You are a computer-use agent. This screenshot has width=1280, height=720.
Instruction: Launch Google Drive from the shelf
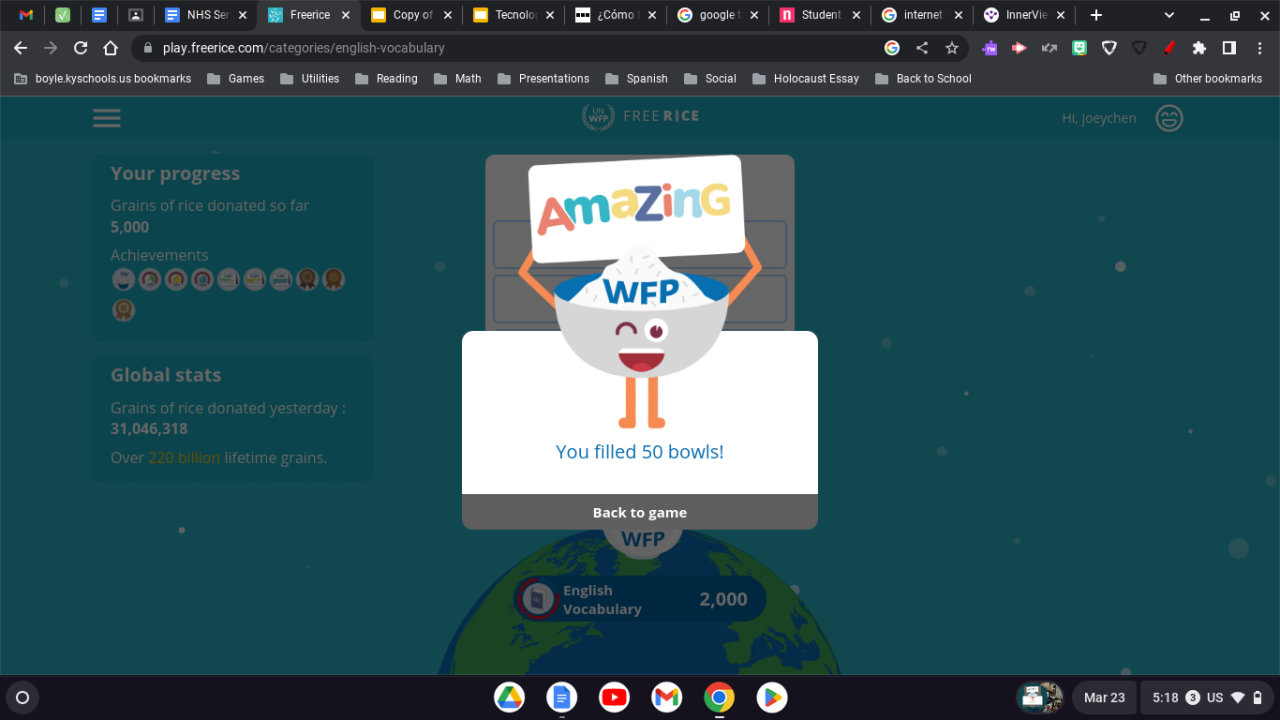(x=509, y=698)
